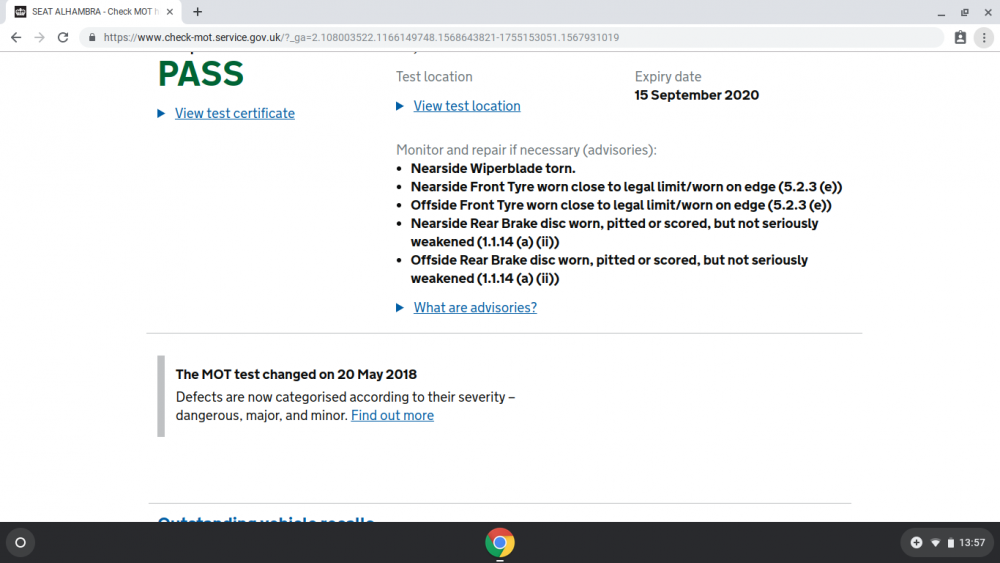Click the battery status icon
This screenshot has width=1000, height=563.
(x=950, y=543)
